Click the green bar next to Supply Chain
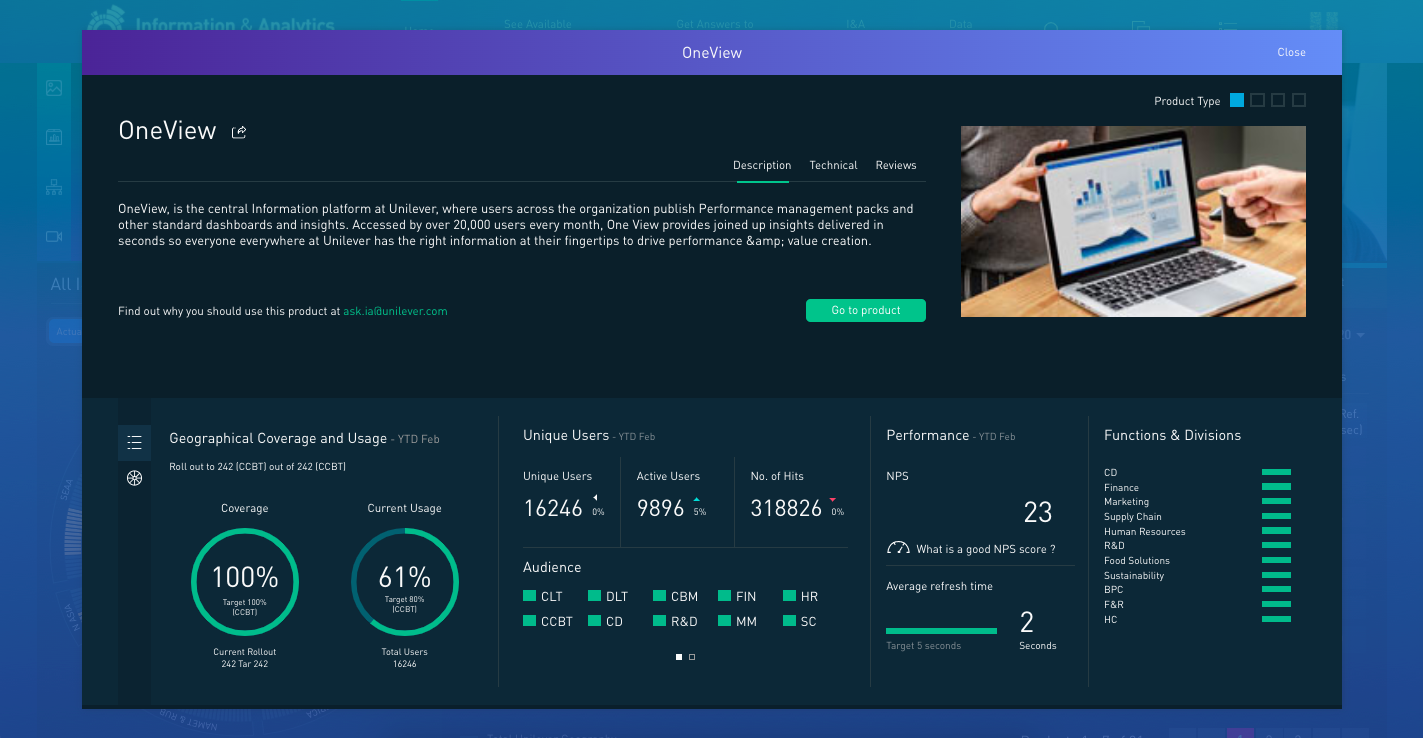The height and width of the screenshot is (738, 1423). click(x=1276, y=516)
